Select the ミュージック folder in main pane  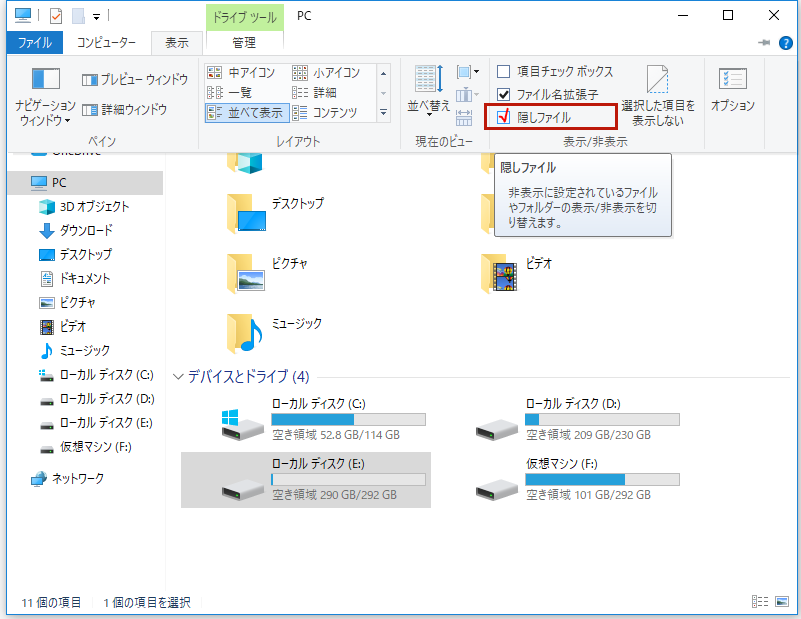point(274,334)
